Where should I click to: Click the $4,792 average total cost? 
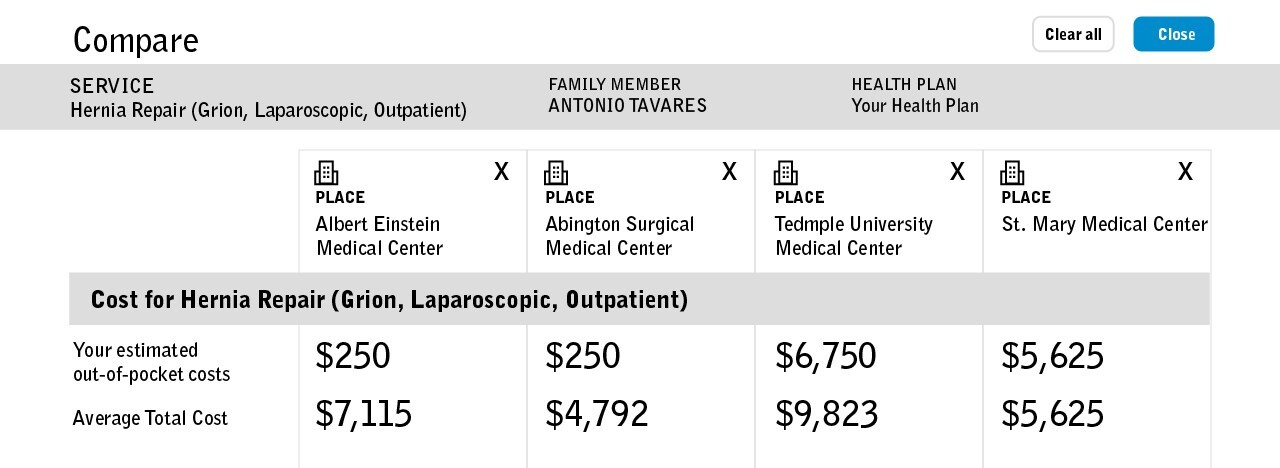(596, 414)
